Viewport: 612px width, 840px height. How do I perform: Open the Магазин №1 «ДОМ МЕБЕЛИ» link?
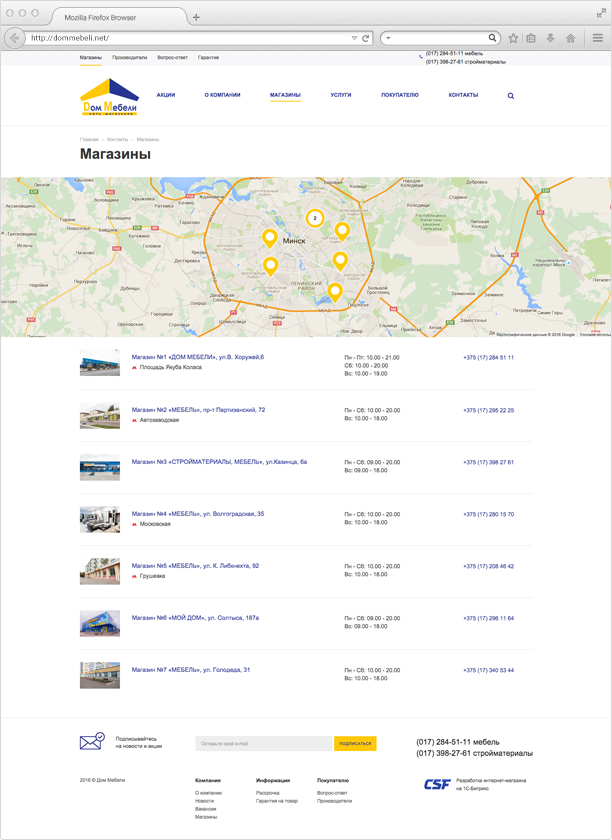coord(198,357)
